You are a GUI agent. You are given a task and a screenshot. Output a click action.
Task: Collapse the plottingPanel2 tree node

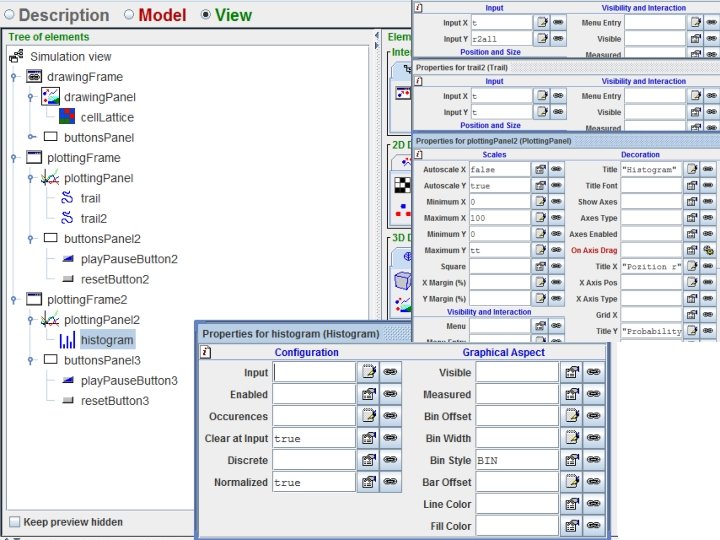pos(31,320)
